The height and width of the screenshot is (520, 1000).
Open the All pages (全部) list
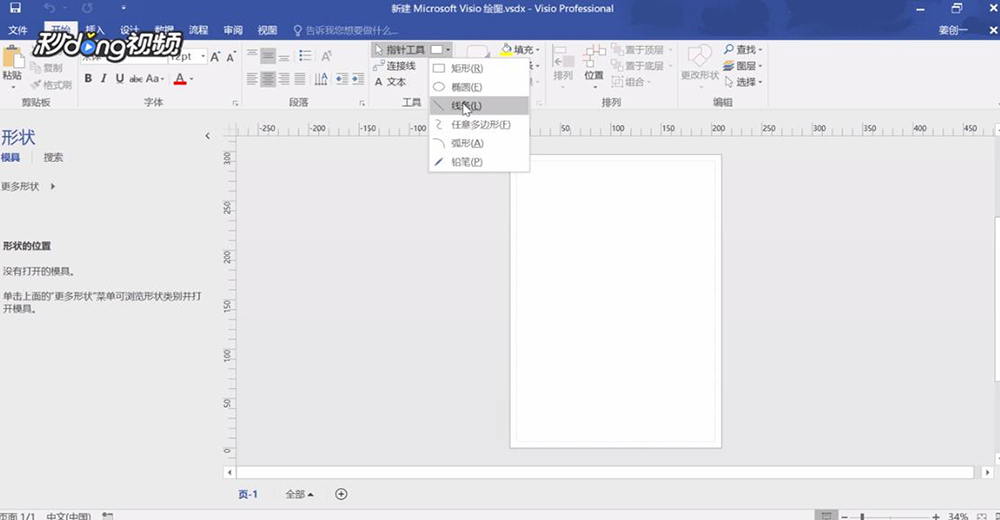tap(299, 494)
